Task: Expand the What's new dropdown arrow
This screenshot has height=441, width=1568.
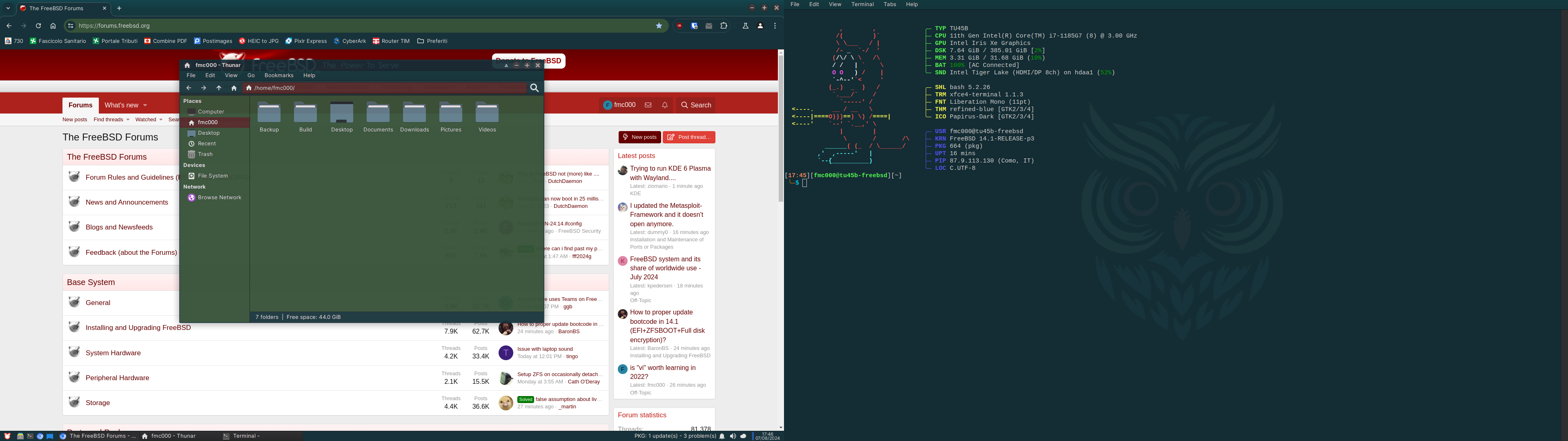Action: point(145,105)
